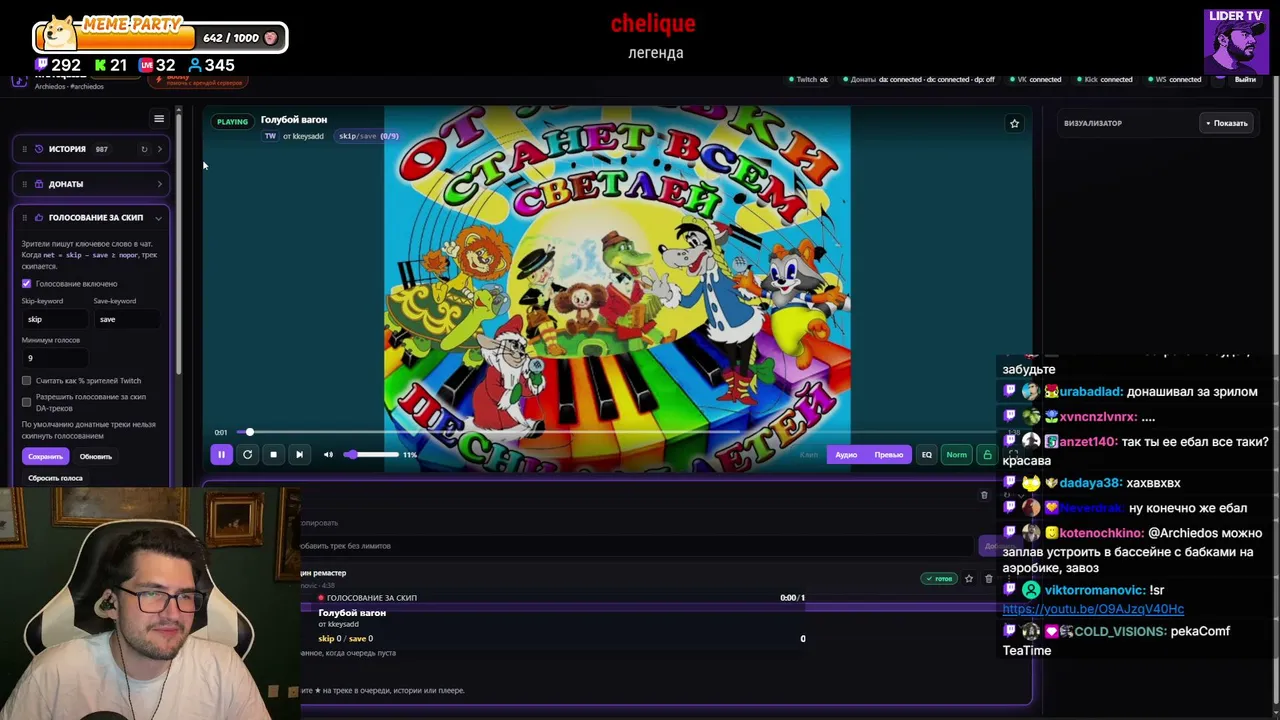
Task: Expand the Донаты panel
Action: 159,184
